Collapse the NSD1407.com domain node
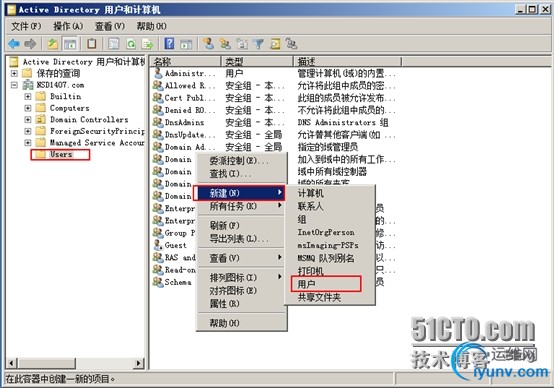 pos(14,85)
